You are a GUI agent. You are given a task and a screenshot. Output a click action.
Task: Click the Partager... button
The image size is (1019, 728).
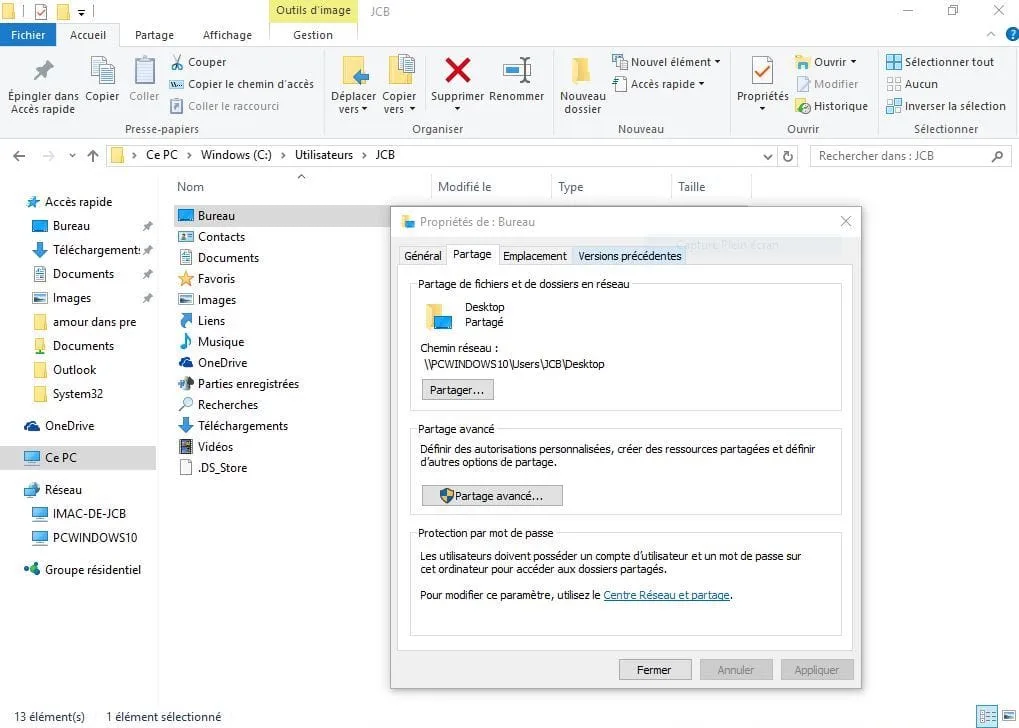(x=458, y=390)
